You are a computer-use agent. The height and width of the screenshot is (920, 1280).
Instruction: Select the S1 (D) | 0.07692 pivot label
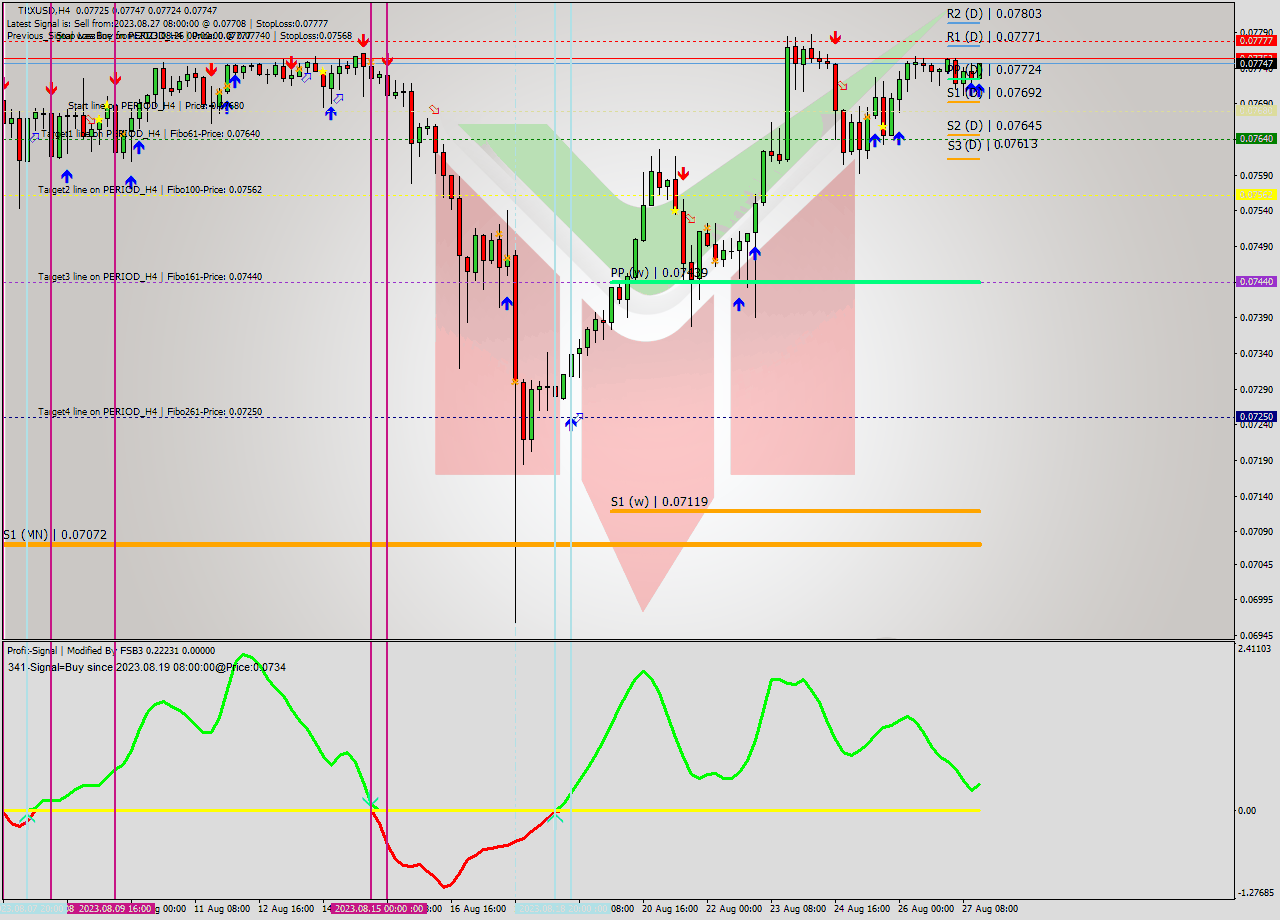(994, 92)
